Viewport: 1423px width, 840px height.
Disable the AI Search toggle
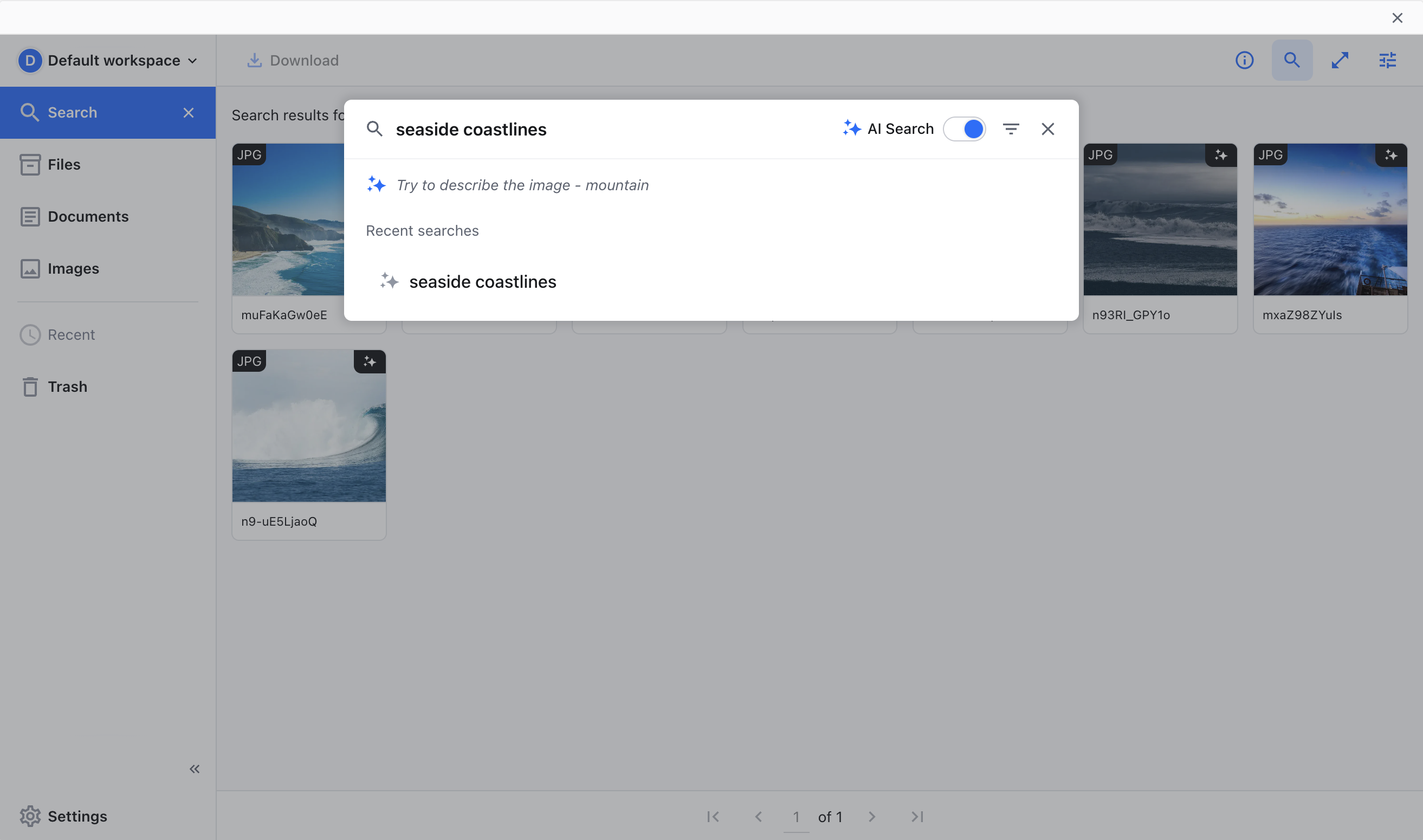(965, 128)
